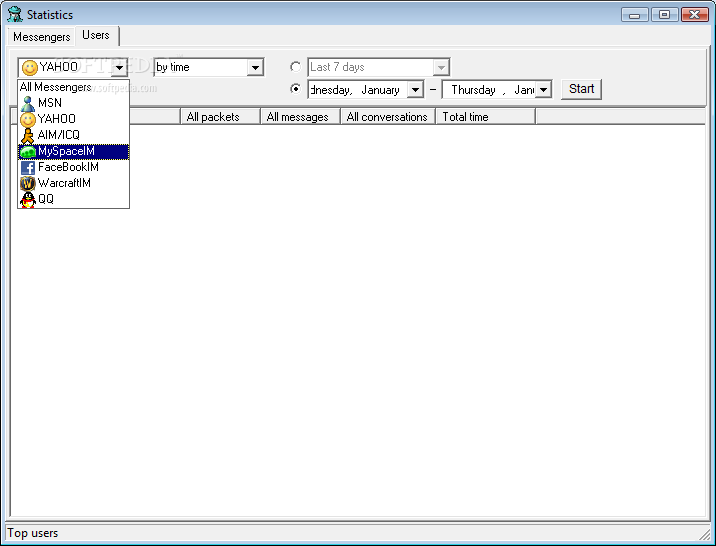Open the start date January calendar dropdown
The image size is (716, 546).
click(x=415, y=89)
